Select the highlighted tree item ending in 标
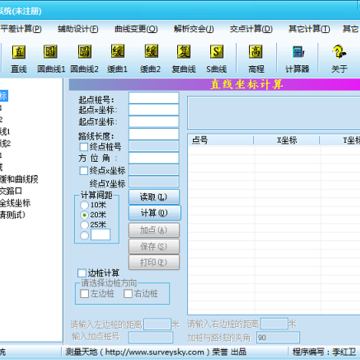360x360 pixels. pos(3,96)
